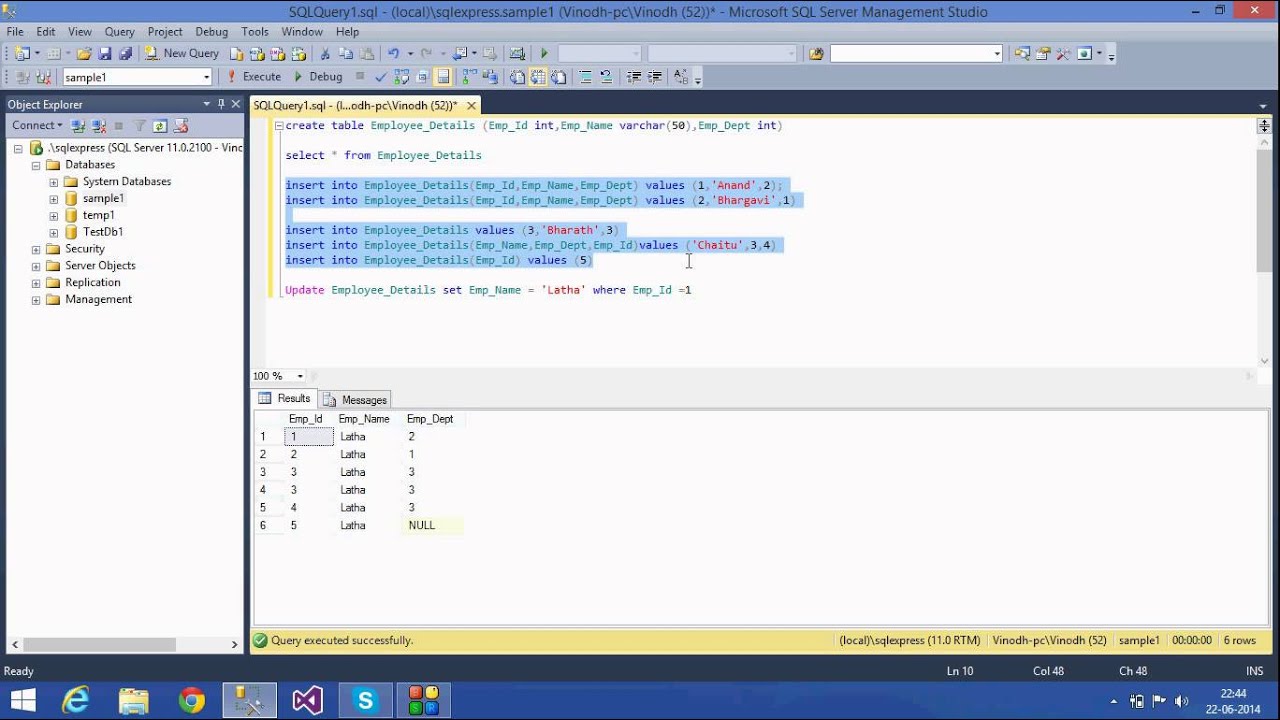Toggle Include Actual Execution Plan button
Screen dimensions: 1280x720
tap(468, 77)
